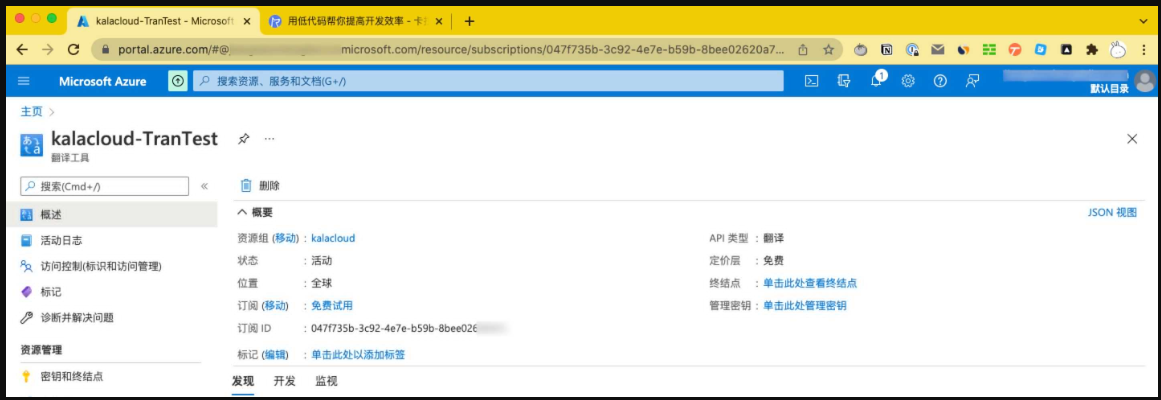Open the rabbit profile avatar
The height and width of the screenshot is (400, 1161).
[1118, 50]
